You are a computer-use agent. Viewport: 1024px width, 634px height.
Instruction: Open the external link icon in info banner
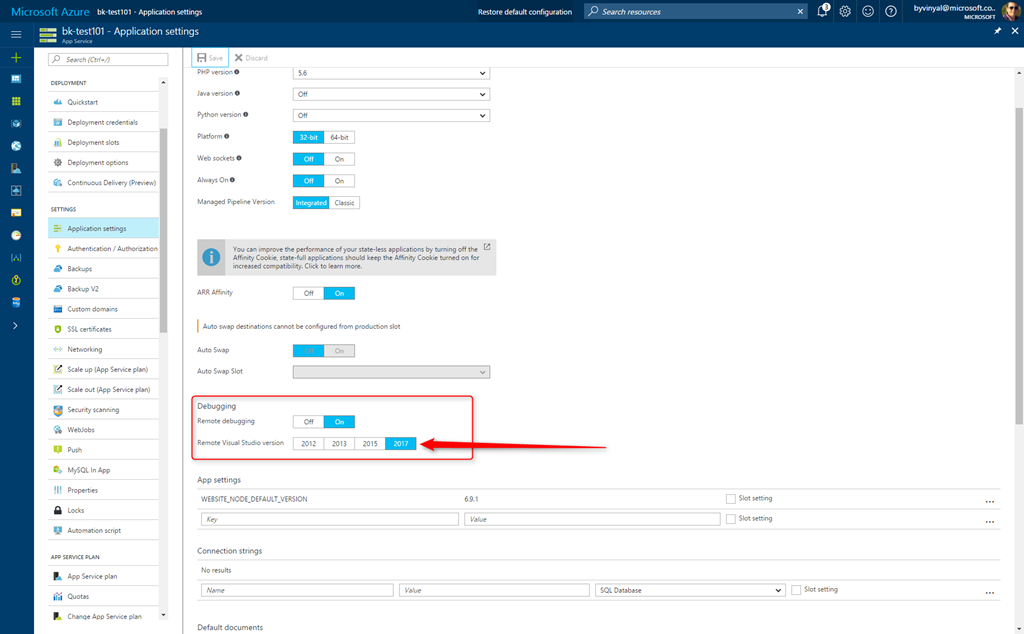[x=487, y=247]
